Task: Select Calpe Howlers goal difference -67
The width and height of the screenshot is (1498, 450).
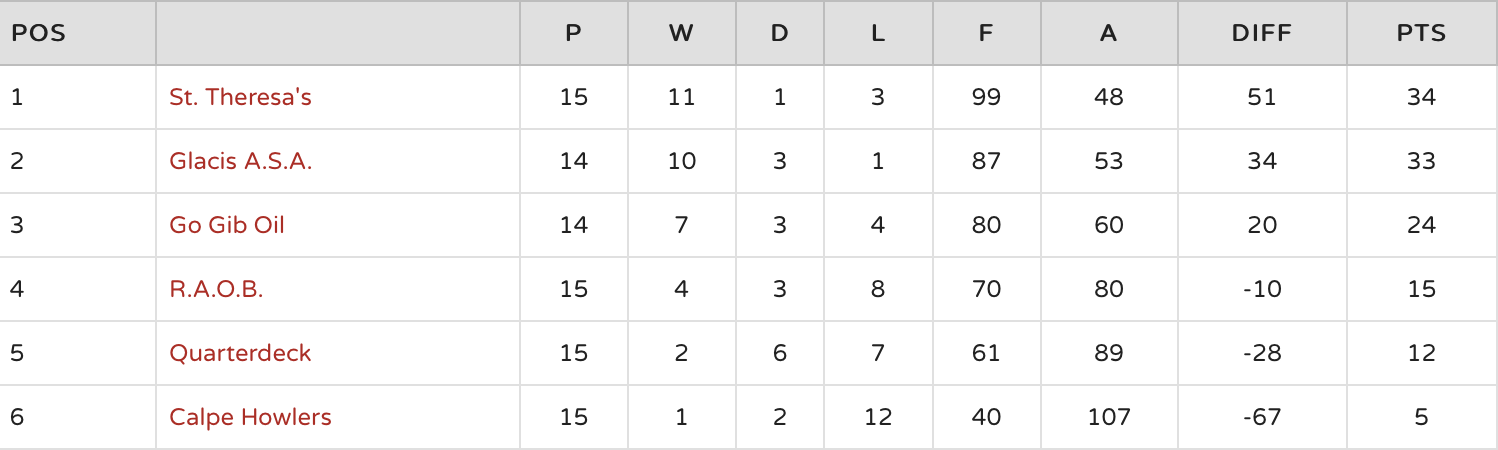Action: coord(1261,417)
